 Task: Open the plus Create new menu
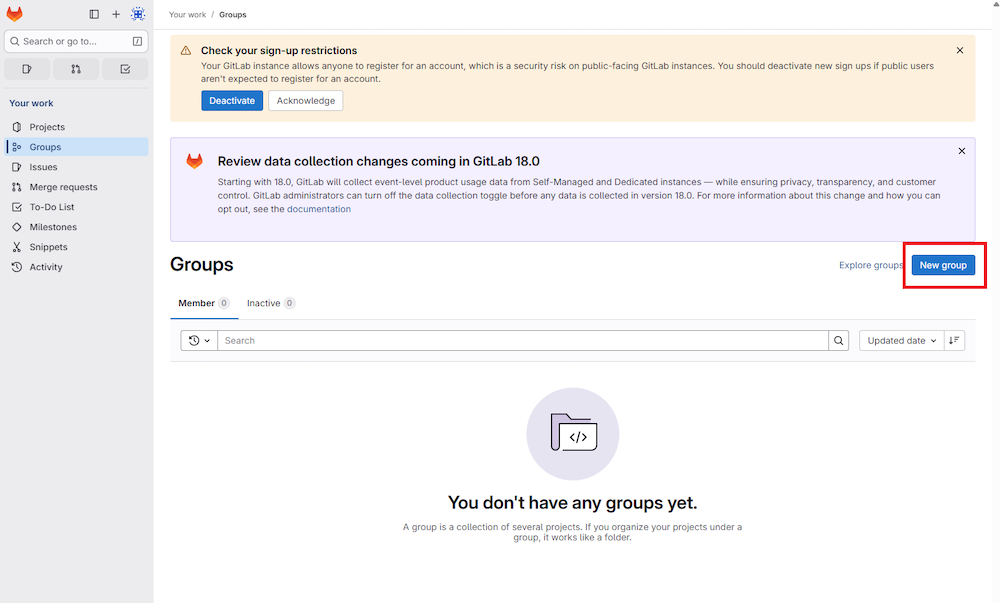[116, 14]
